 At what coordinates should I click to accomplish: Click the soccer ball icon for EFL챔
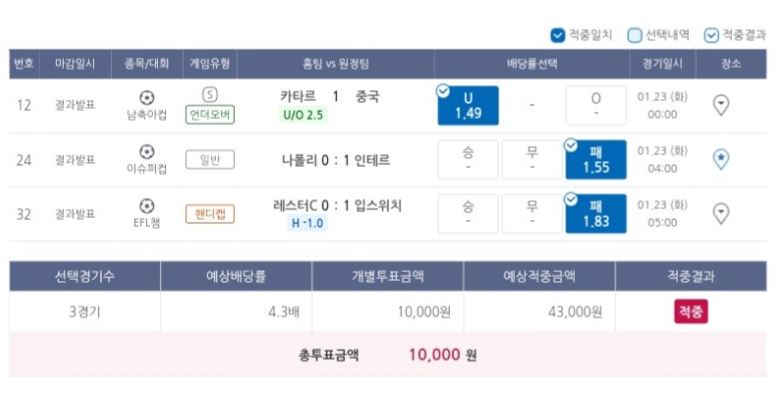(146, 206)
